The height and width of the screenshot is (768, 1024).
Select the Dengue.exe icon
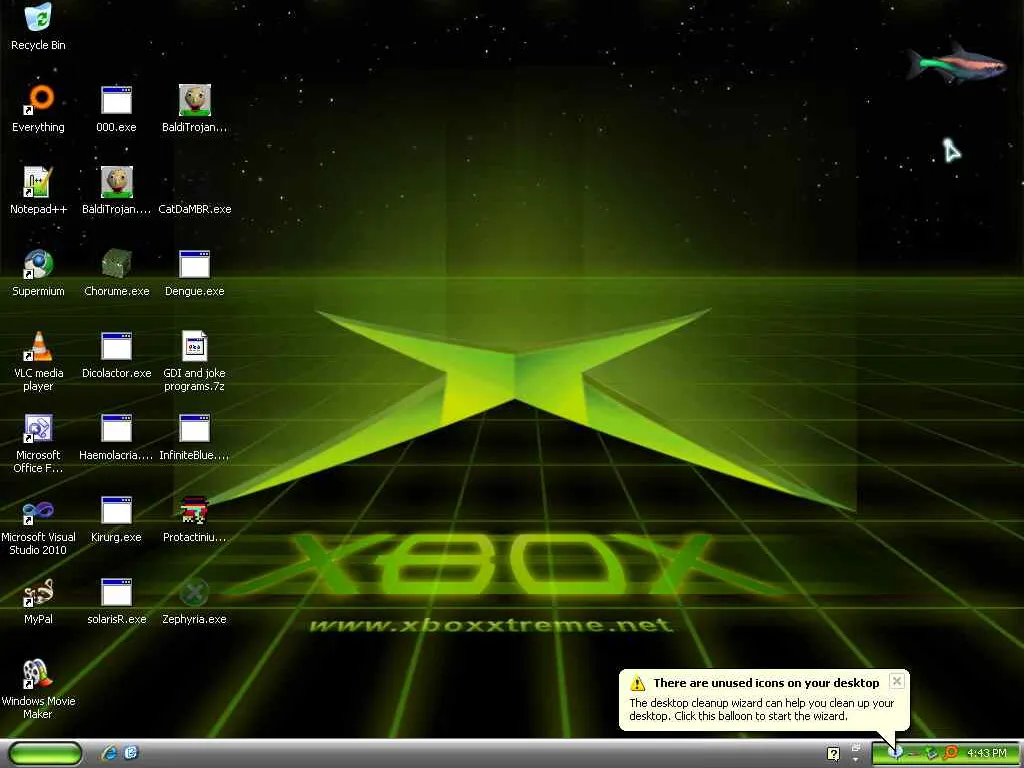[195, 264]
